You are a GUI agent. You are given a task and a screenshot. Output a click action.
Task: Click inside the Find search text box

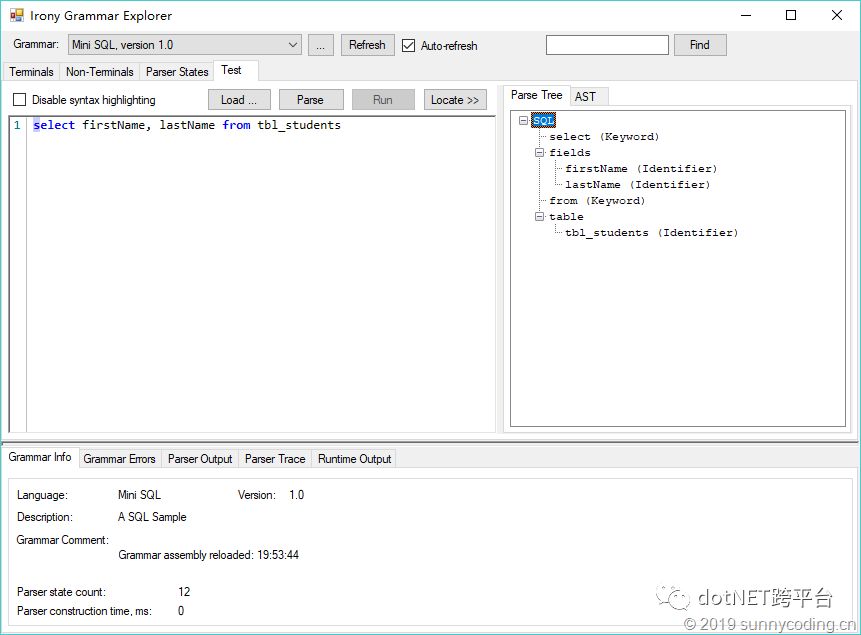(607, 45)
